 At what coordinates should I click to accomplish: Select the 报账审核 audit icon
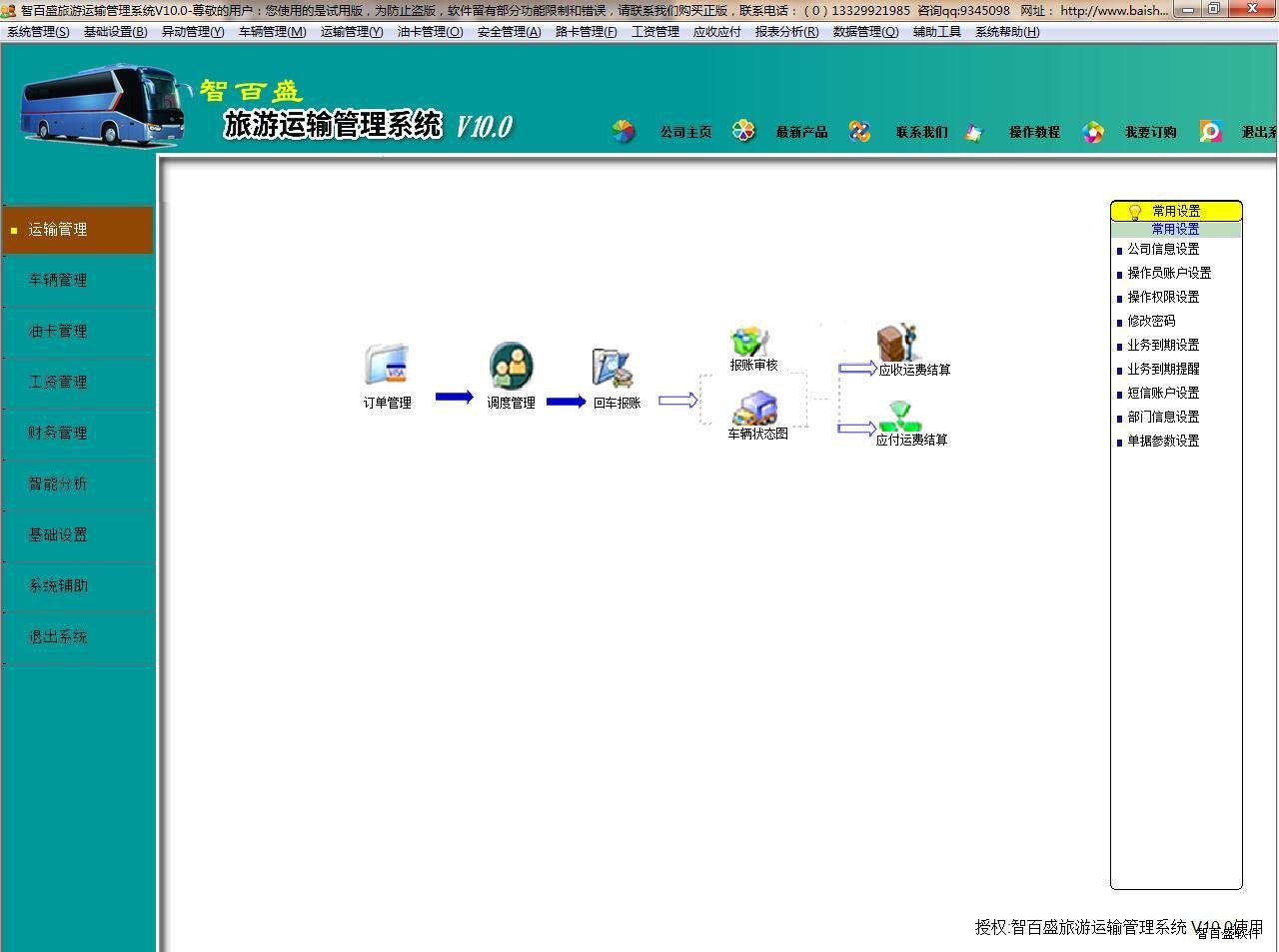750,342
